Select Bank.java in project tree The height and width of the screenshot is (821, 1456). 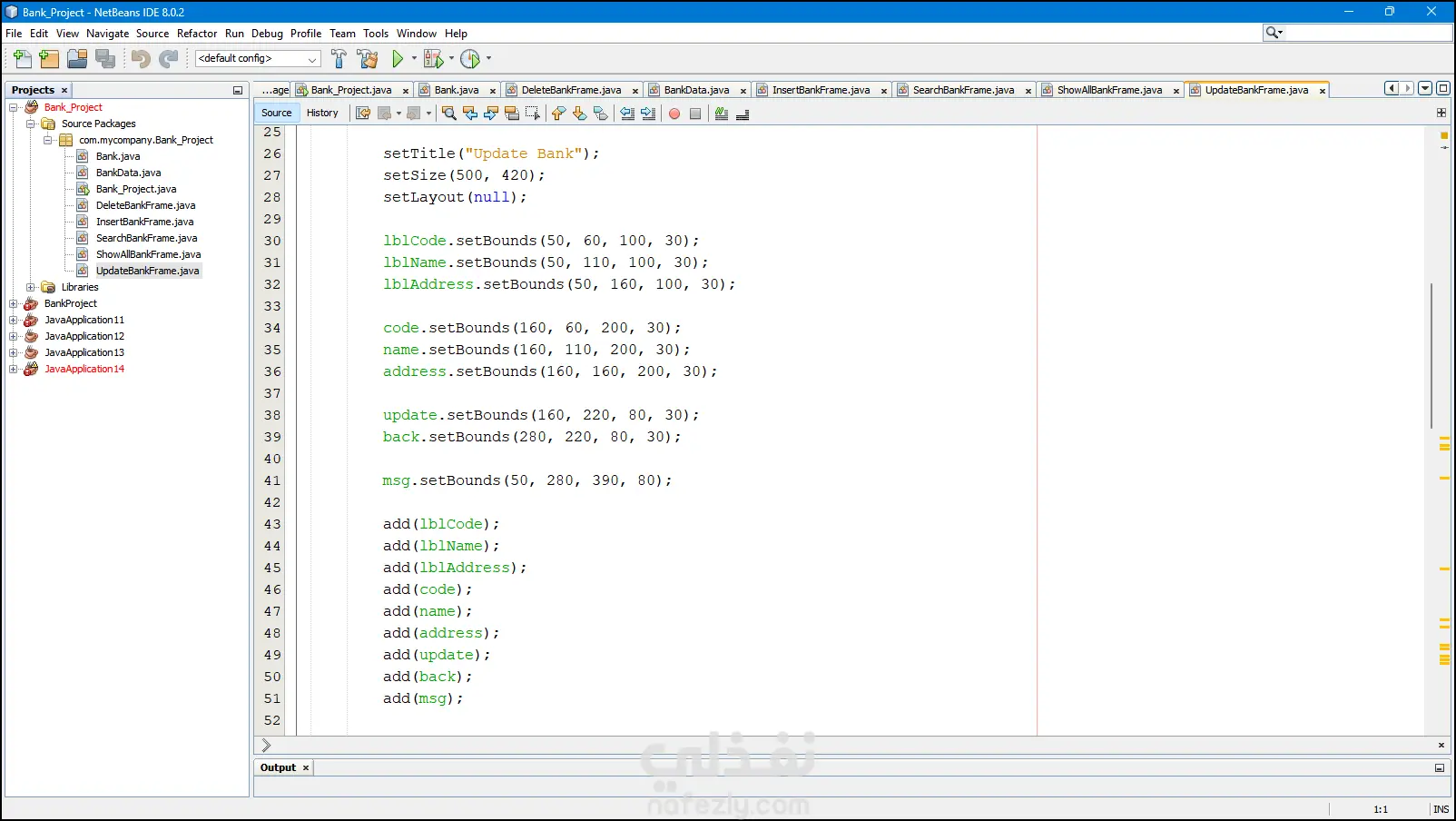[x=118, y=156]
